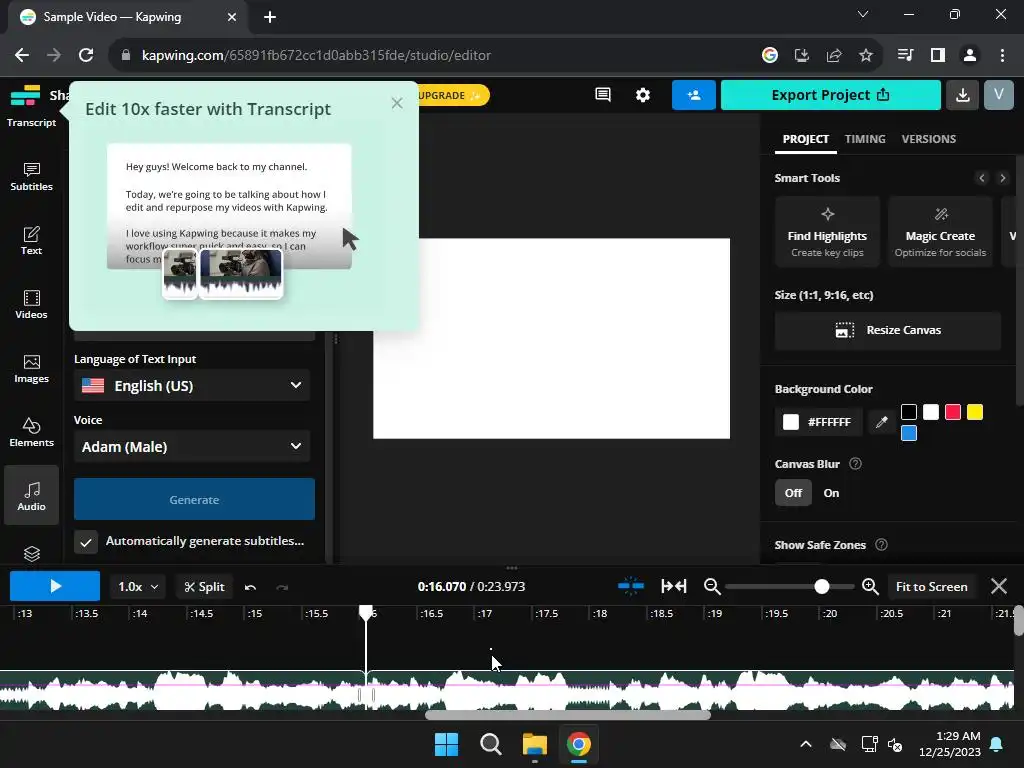Open the Subtitles tool in the sidebar
Screen dimensions: 1024x768
[x=31, y=177]
